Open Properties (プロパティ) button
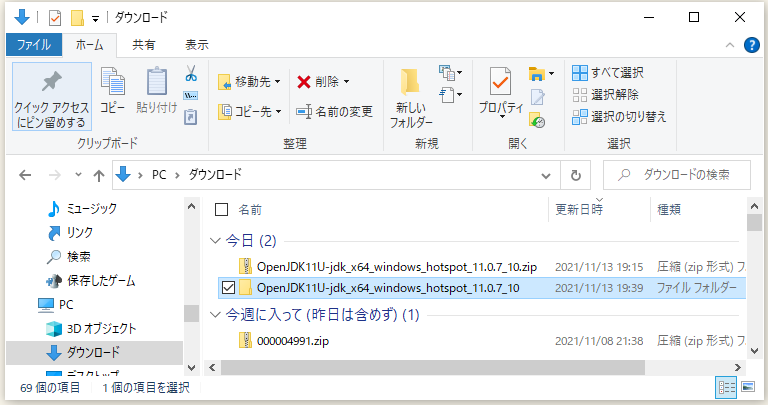Image resolution: width=768 pixels, height=405 pixels. coord(501,93)
